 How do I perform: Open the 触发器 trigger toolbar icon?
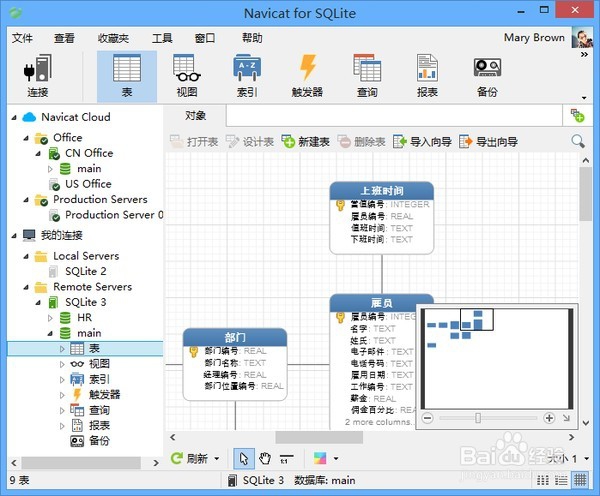[x=307, y=76]
